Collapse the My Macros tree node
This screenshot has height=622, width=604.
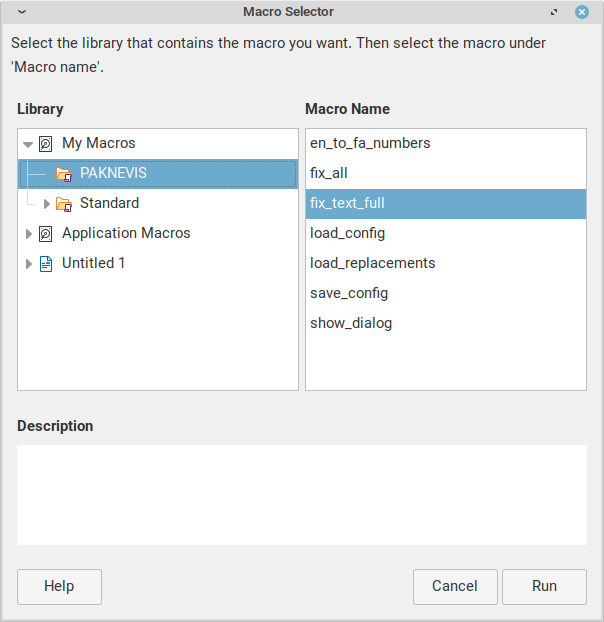(28, 144)
